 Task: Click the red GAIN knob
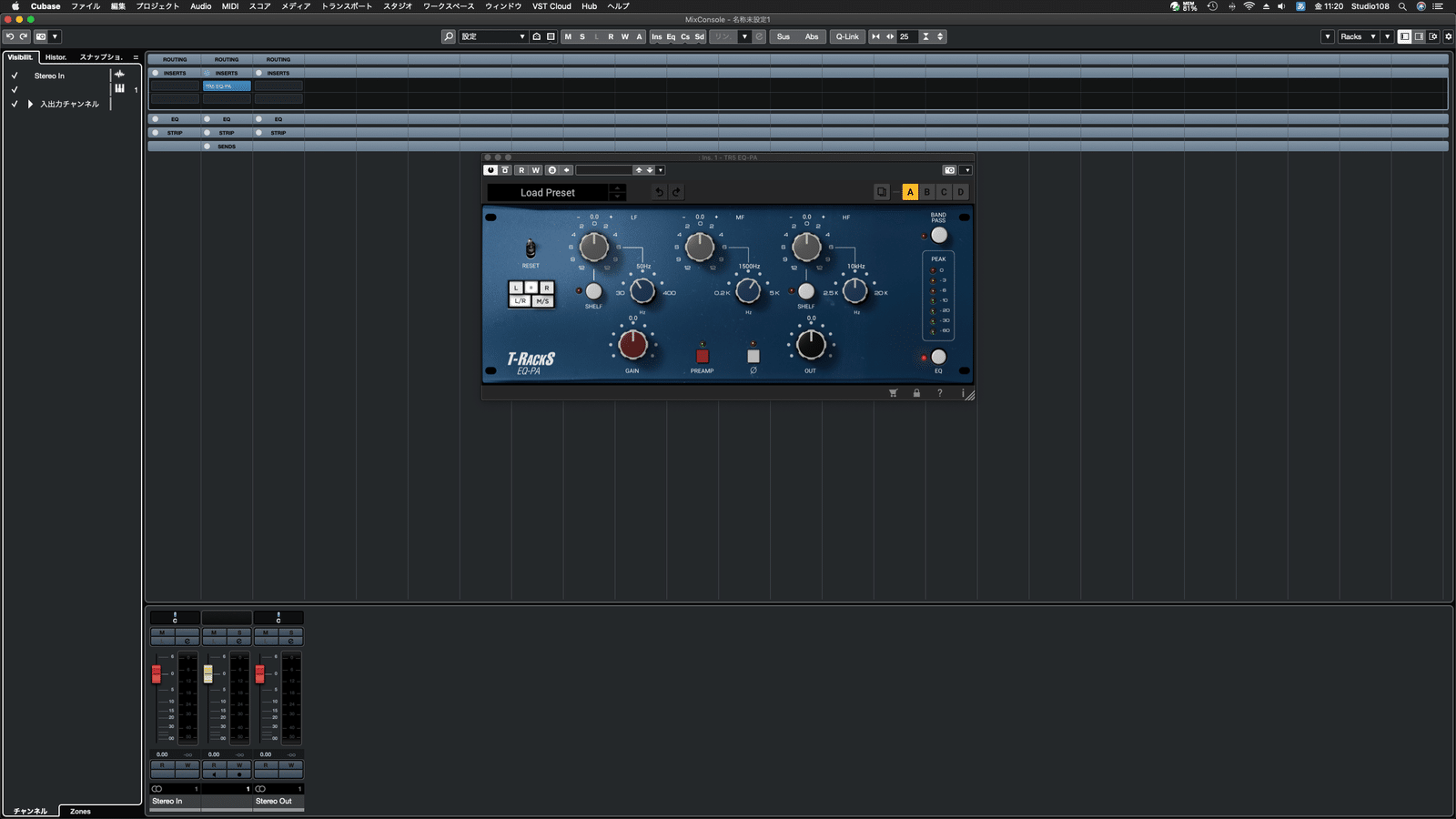[x=632, y=344]
